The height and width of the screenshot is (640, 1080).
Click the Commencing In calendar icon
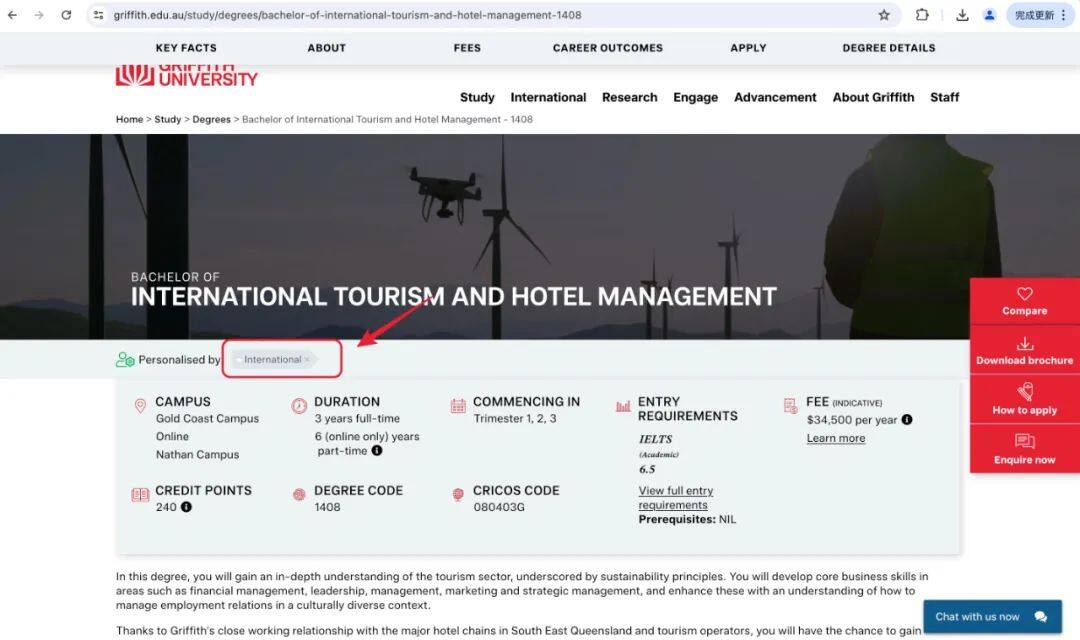pyautogui.click(x=458, y=406)
